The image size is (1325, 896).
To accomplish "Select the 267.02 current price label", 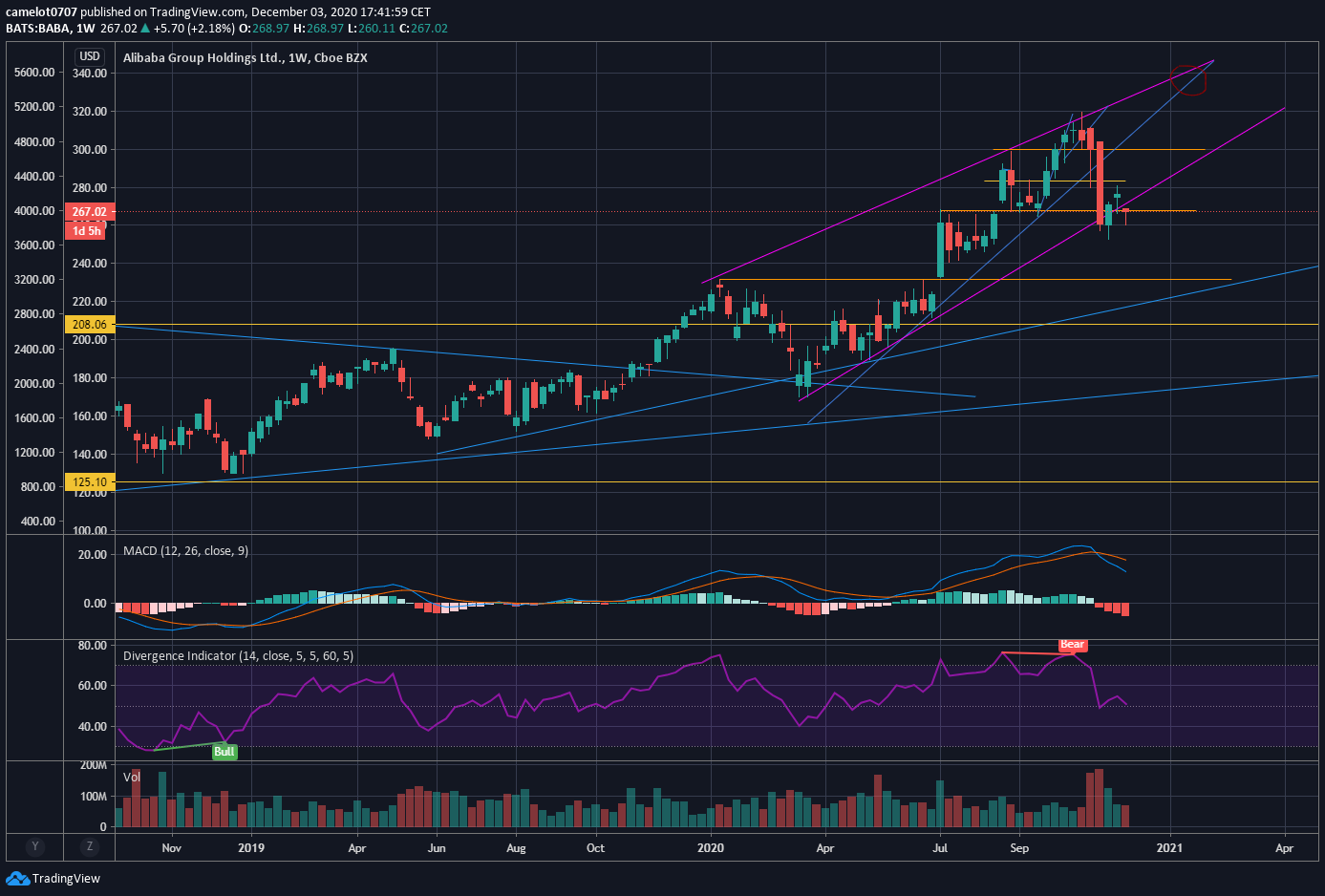I will 89,212.
